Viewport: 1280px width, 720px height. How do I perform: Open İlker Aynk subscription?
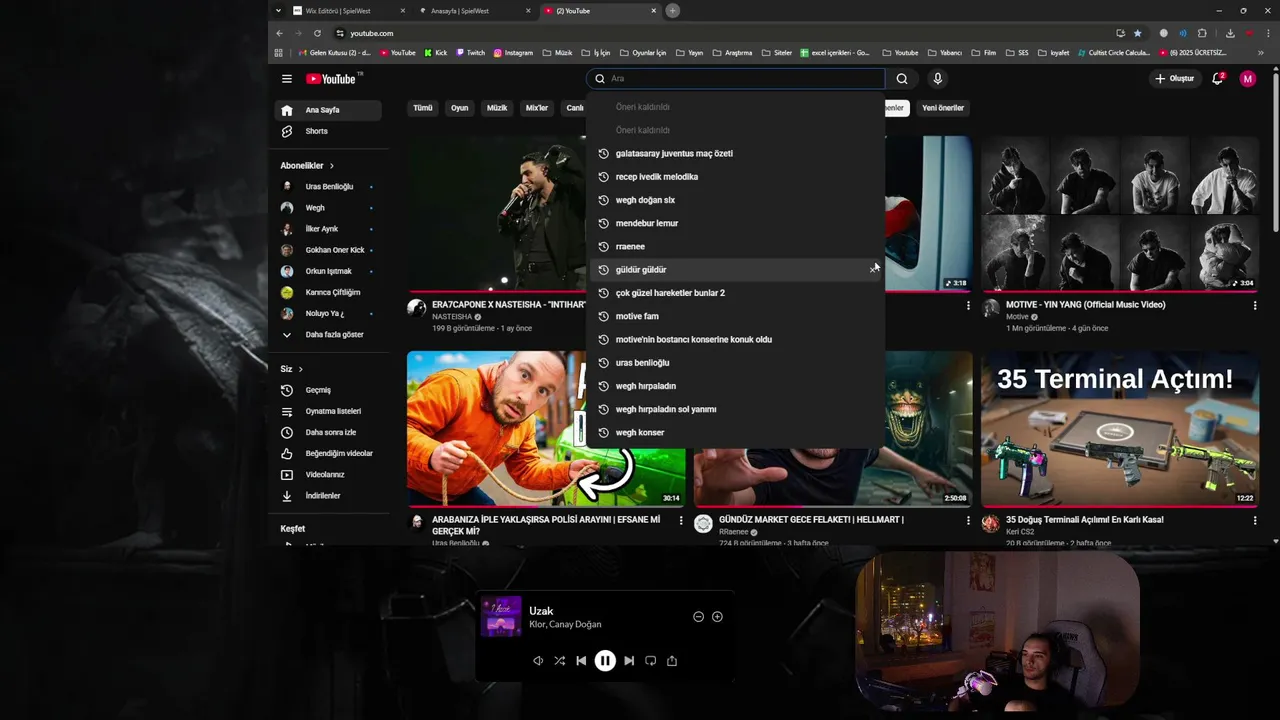tap(328, 229)
